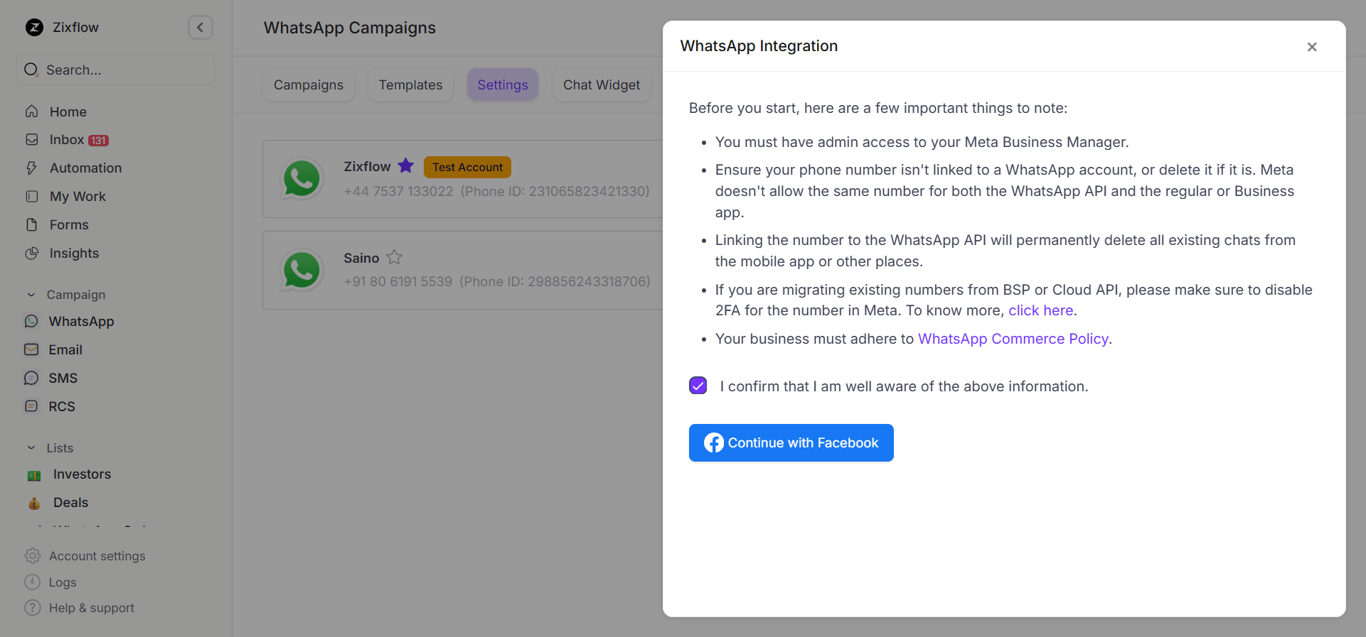This screenshot has width=1366, height=637.
Task: Unstar the Zixflow account
Action: coord(405,166)
